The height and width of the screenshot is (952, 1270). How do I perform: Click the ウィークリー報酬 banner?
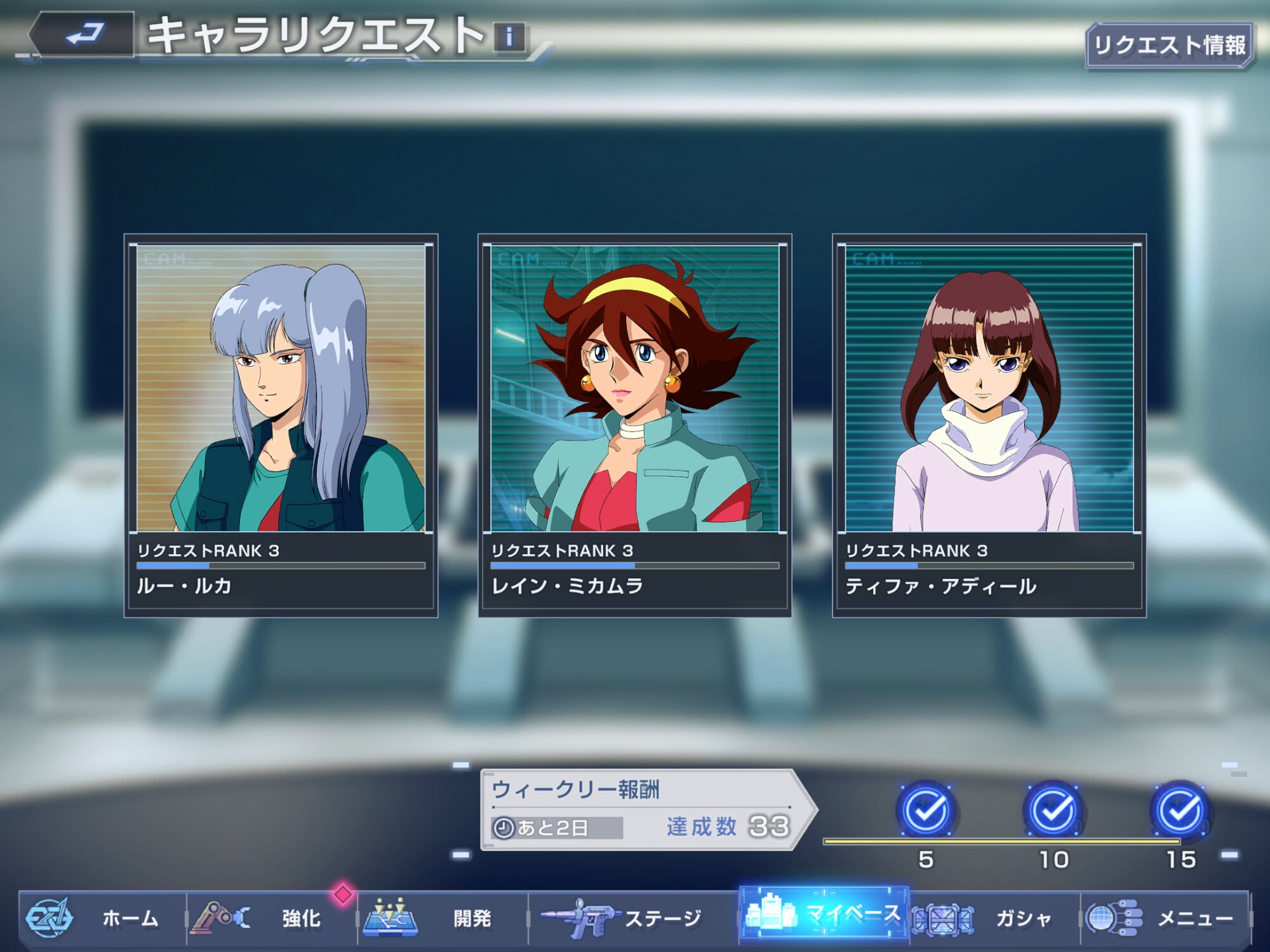click(641, 809)
